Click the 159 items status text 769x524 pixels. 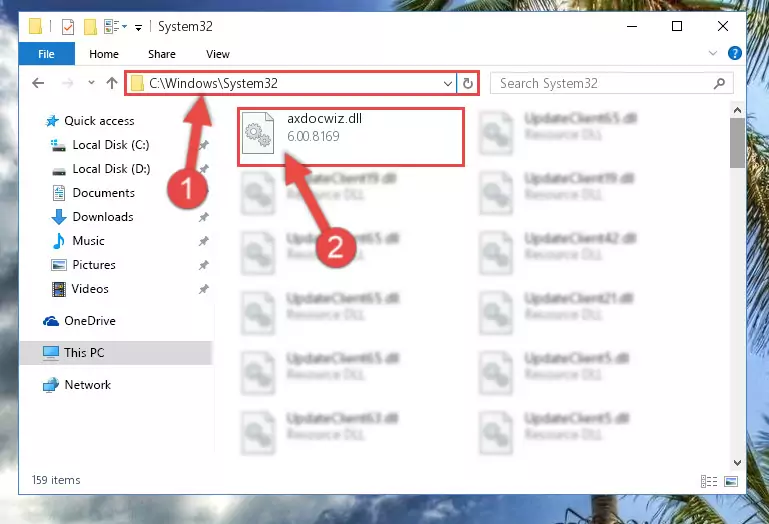pyautogui.click(x=56, y=480)
